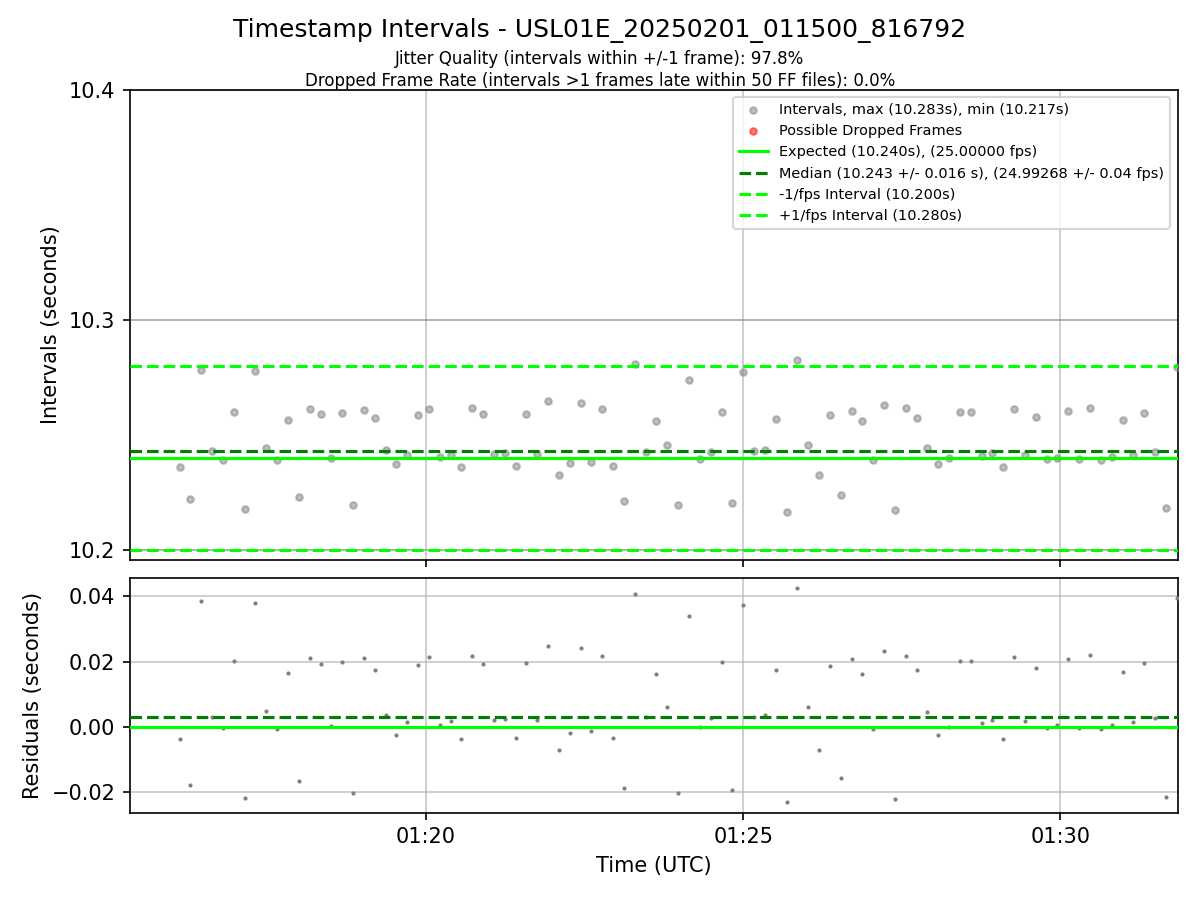Click the 'Time (UTC)' x-axis label
The height and width of the screenshot is (900, 1200).
tap(653, 865)
